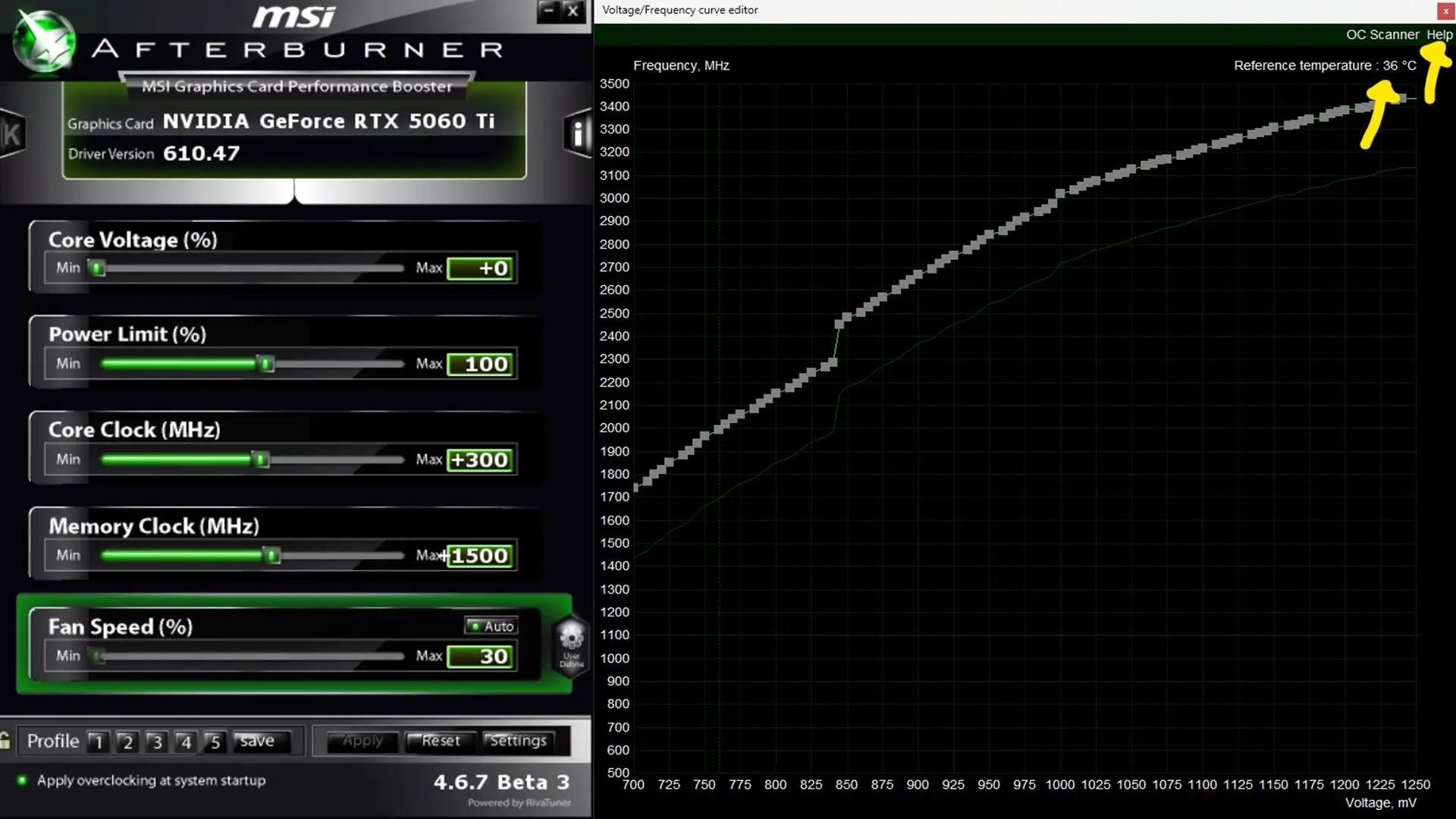Click the Reset button
Screen dimensions: 1456x819
(x=441, y=741)
